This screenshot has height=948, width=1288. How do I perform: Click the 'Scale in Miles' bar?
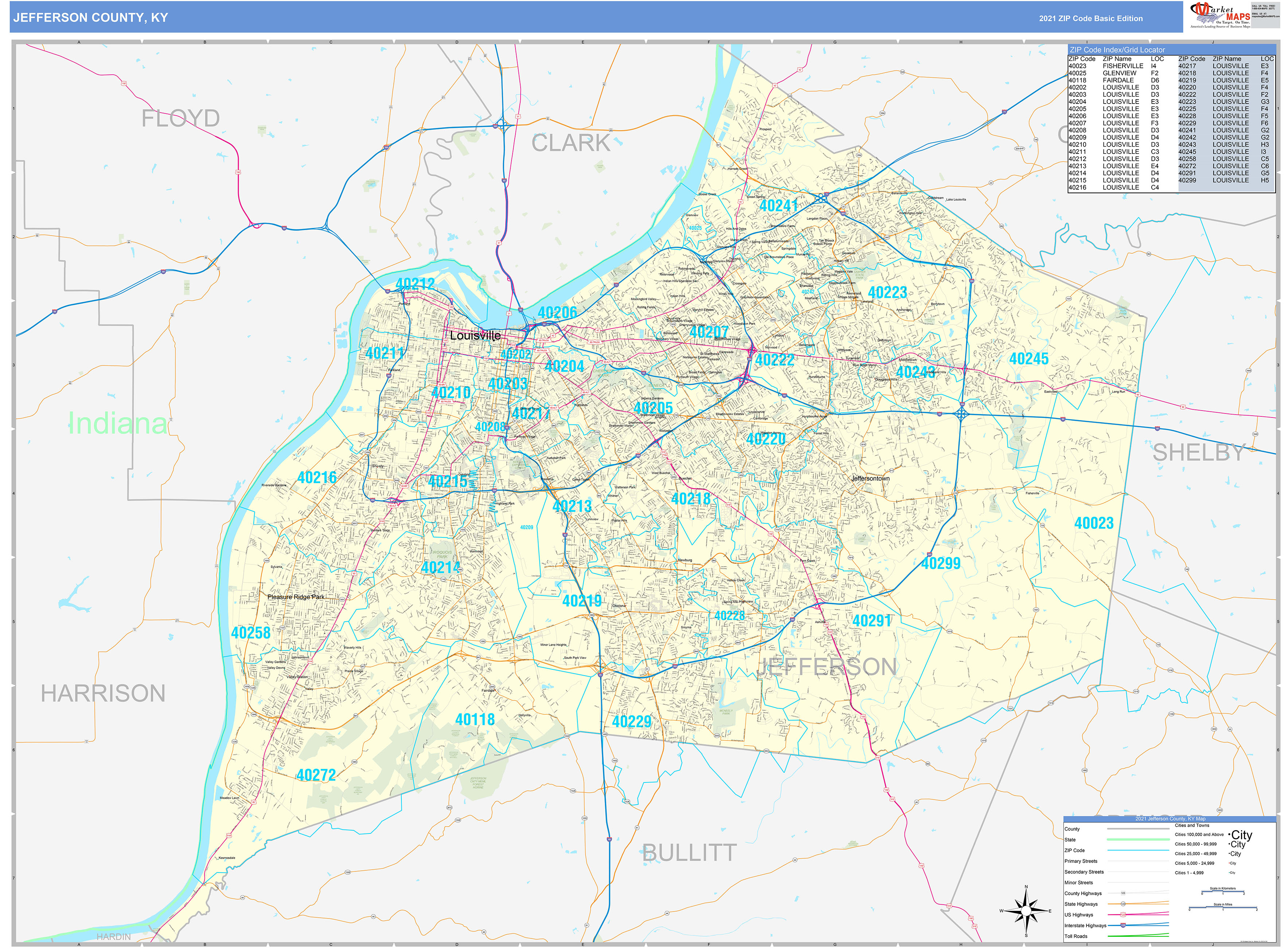1223,907
